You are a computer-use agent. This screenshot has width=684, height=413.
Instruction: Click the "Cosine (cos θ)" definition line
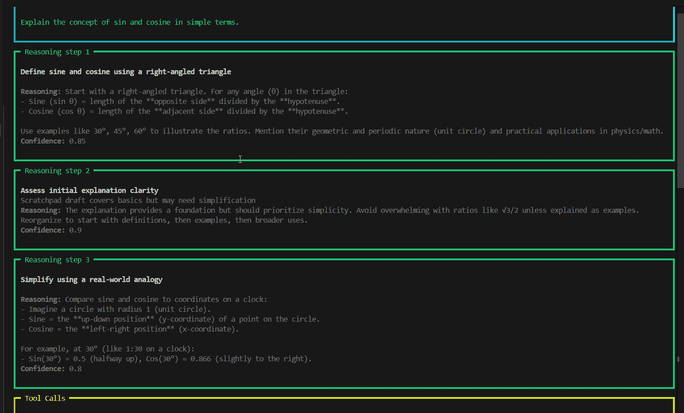click(183, 111)
